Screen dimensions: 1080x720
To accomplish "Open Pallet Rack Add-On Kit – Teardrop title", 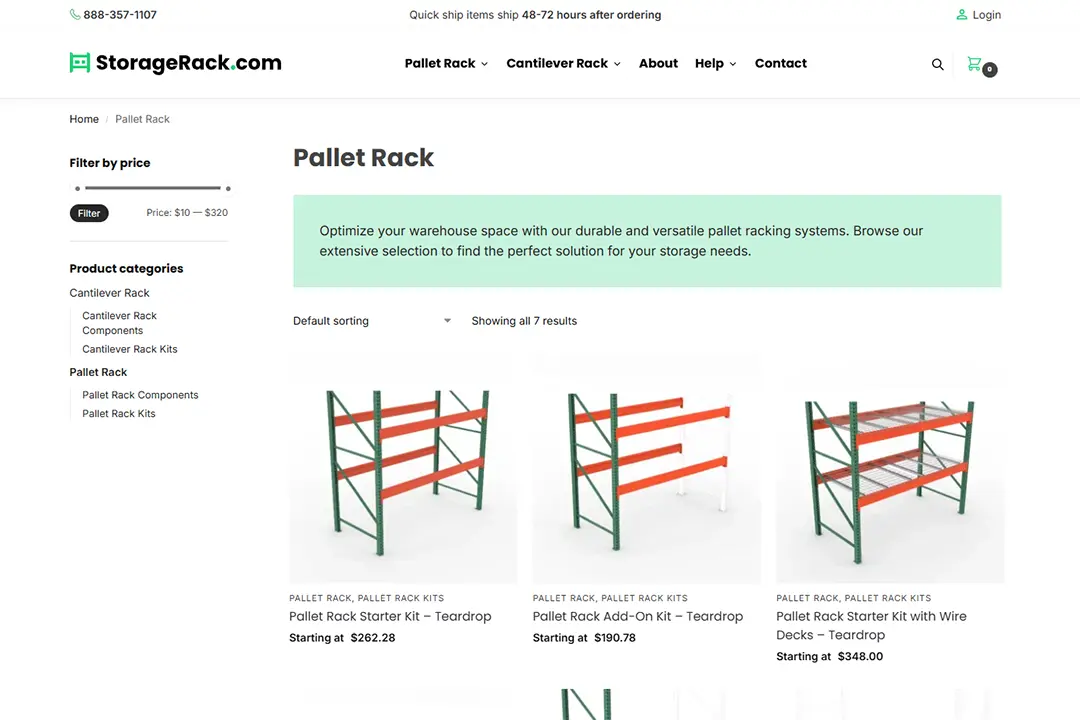I will (x=638, y=616).
